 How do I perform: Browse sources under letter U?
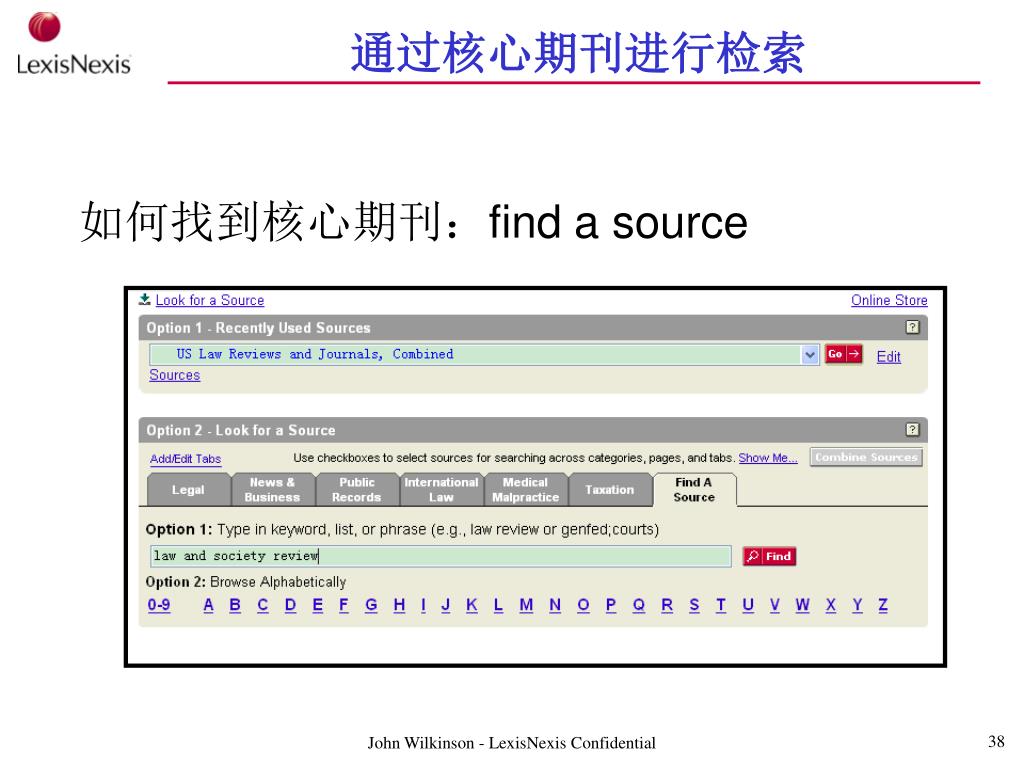point(748,605)
